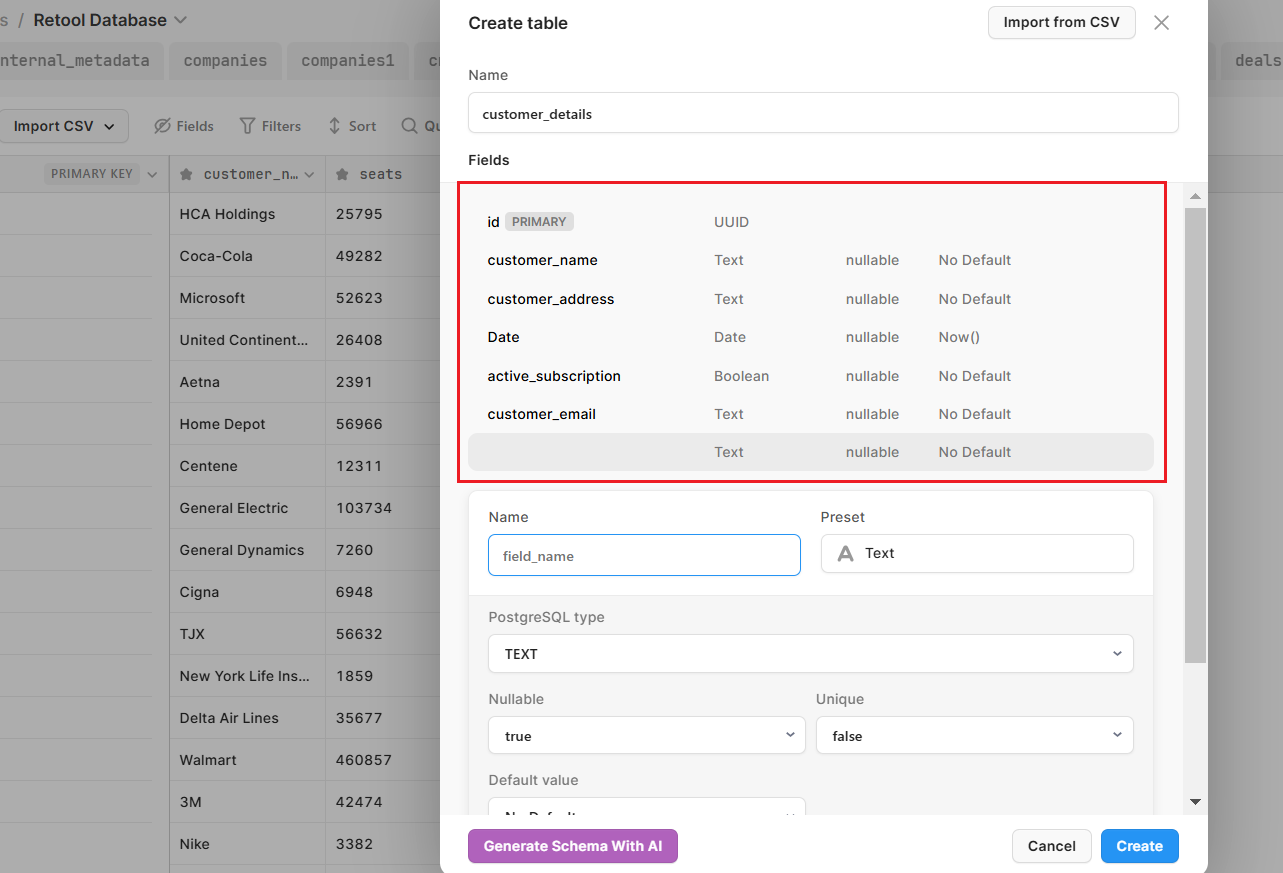Edit the table Name field customer_details

click(x=823, y=113)
